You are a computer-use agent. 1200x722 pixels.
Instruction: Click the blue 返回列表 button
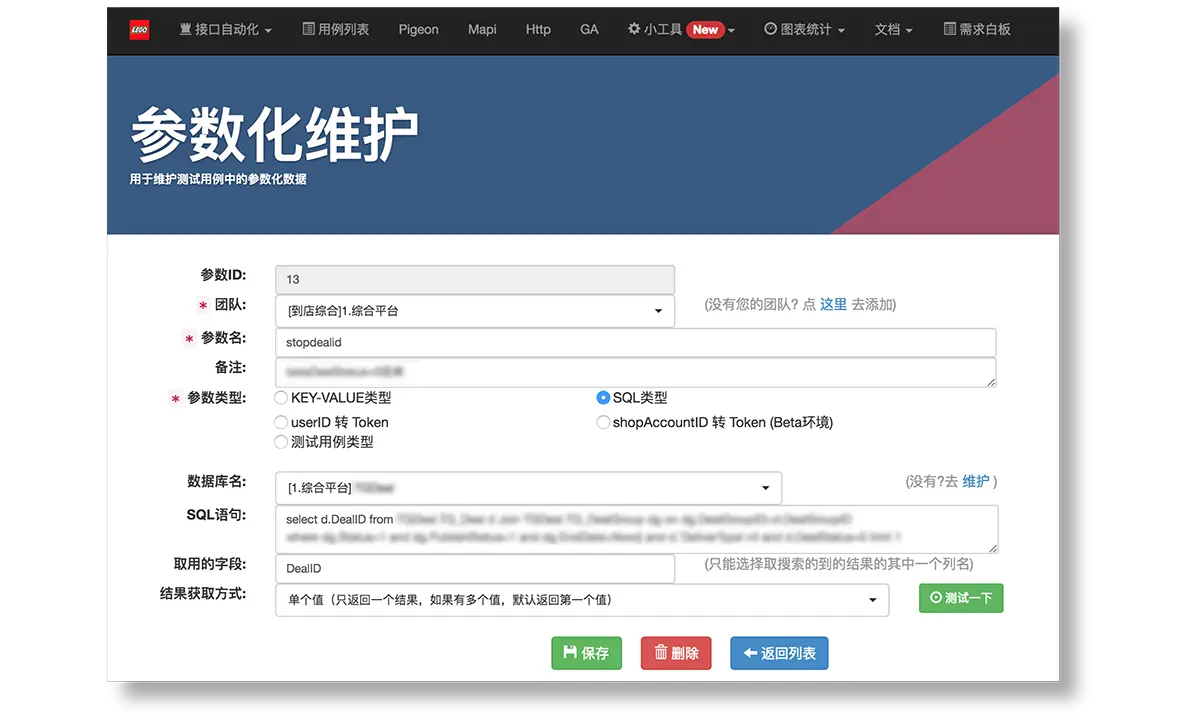pyautogui.click(x=779, y=653)
